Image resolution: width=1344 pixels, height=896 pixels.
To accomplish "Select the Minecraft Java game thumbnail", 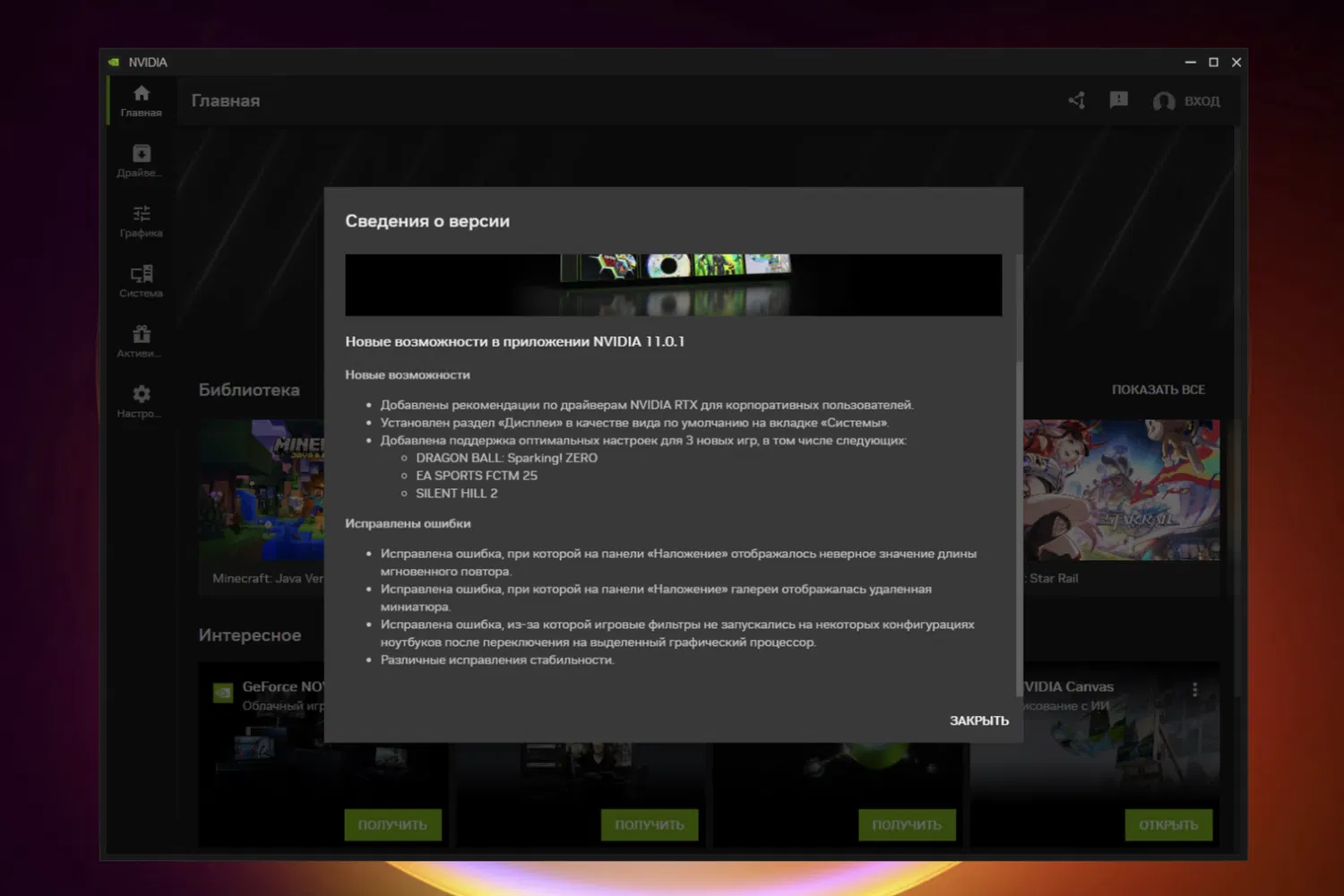I will 262,491.
